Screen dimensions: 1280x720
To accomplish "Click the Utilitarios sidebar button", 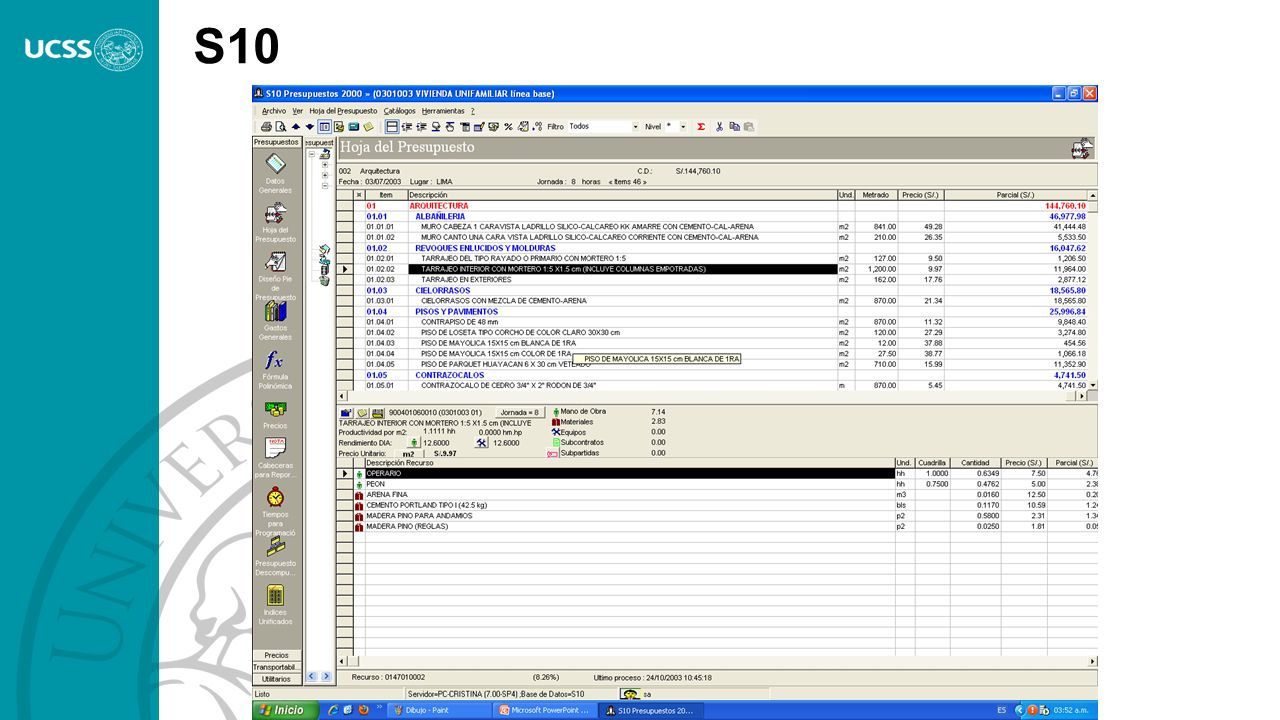I will click(x=276, y=679).
